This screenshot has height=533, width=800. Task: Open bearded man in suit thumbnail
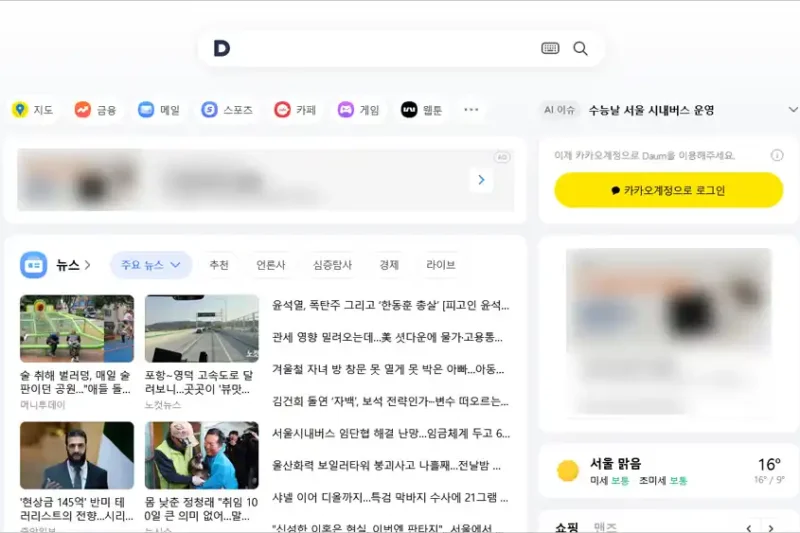(x=77, y=455)
